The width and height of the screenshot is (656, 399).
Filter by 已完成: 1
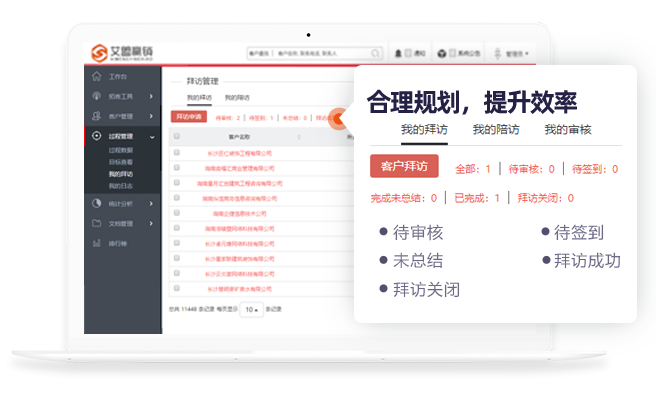click(477, 198)
